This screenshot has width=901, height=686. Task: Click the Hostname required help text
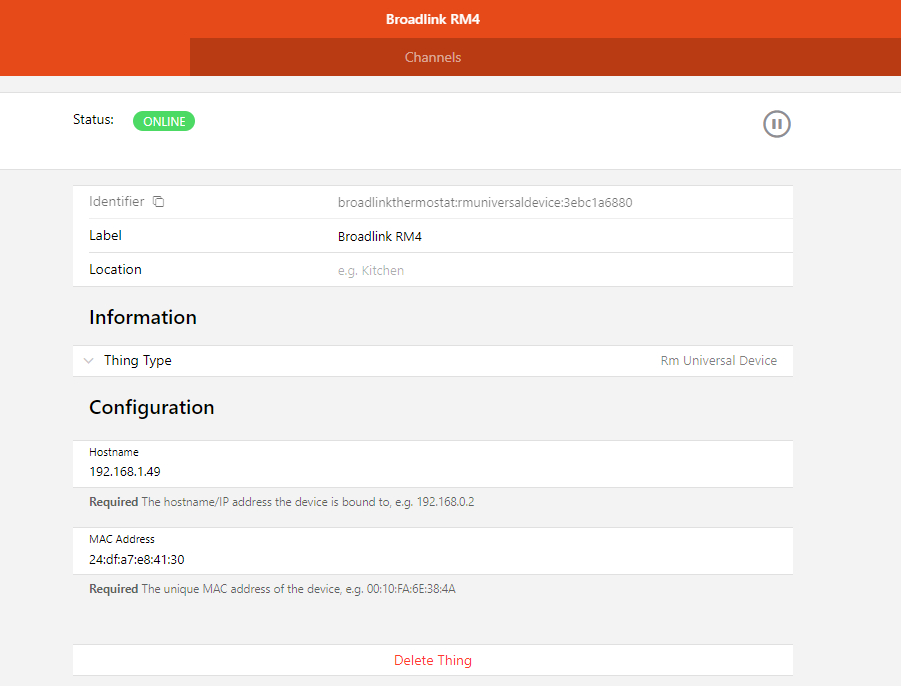(x=281, y=502)
